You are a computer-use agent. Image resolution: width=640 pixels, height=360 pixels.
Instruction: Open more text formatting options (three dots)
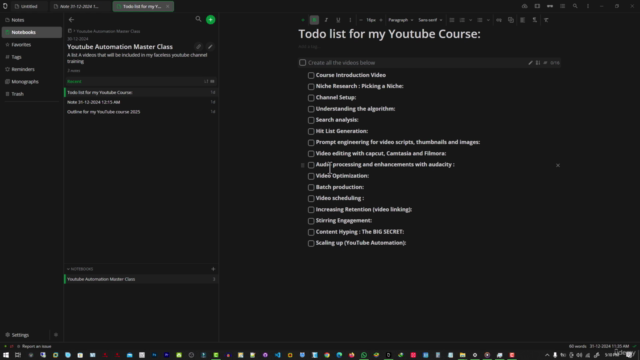pos(350,20)
